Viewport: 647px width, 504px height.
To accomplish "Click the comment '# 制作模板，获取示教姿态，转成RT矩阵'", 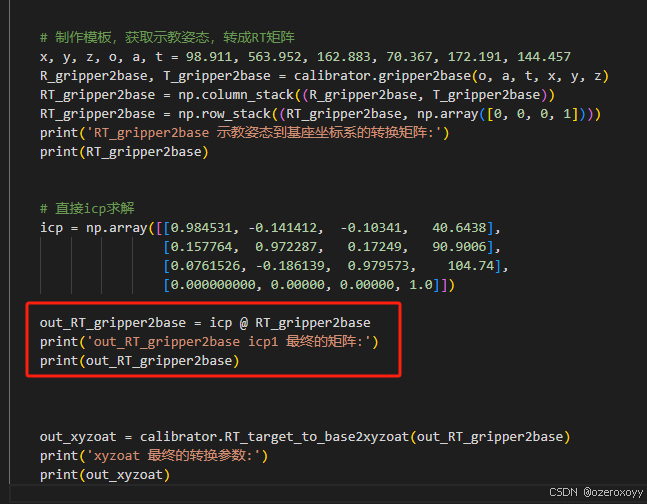I will tap(167, 38).
